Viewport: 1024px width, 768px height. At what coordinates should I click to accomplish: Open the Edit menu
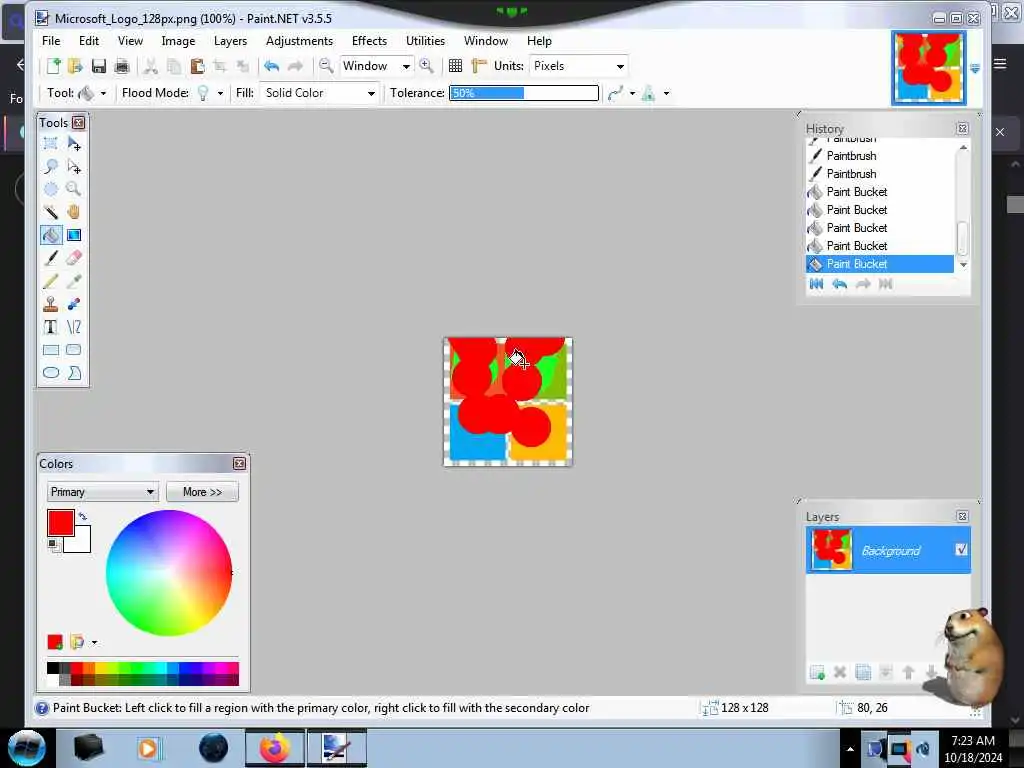[89, 40]
